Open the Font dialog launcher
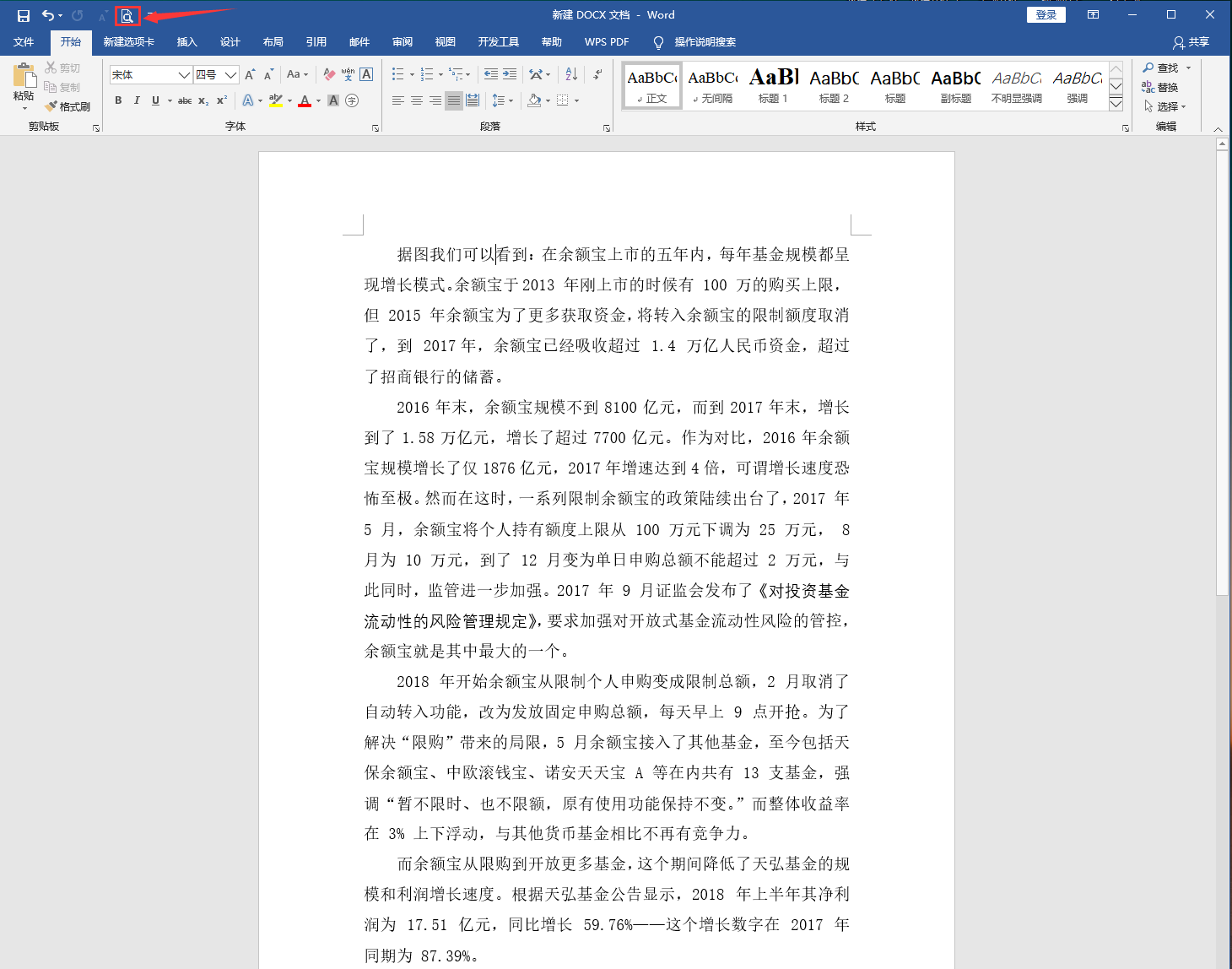Screen dimensions: 1232x969 click(376, 128)
